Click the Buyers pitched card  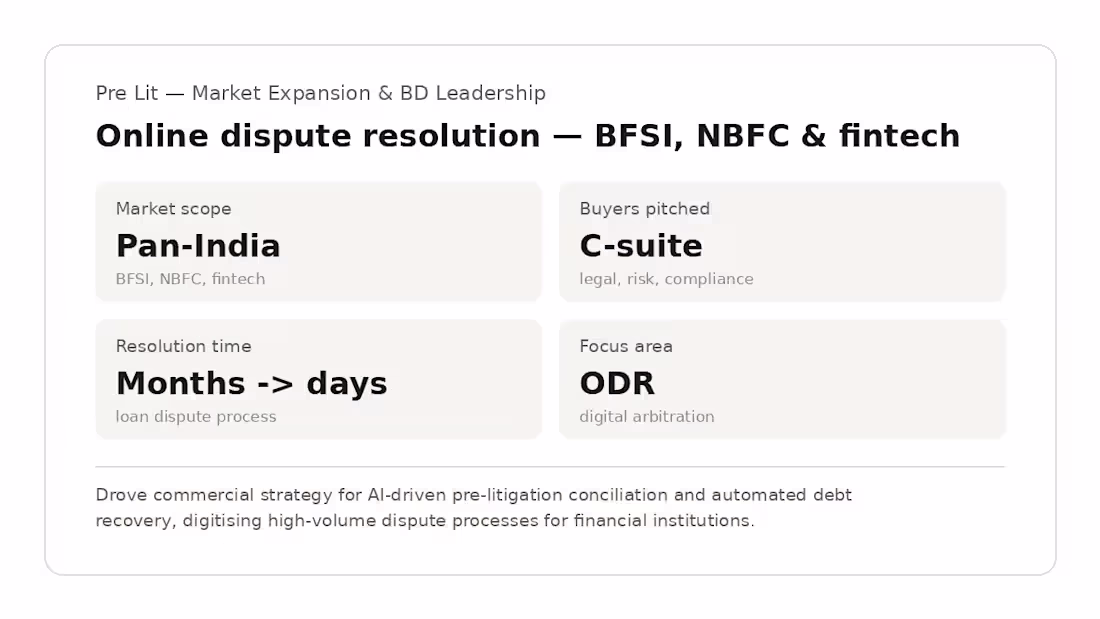[x=782, y=241]
